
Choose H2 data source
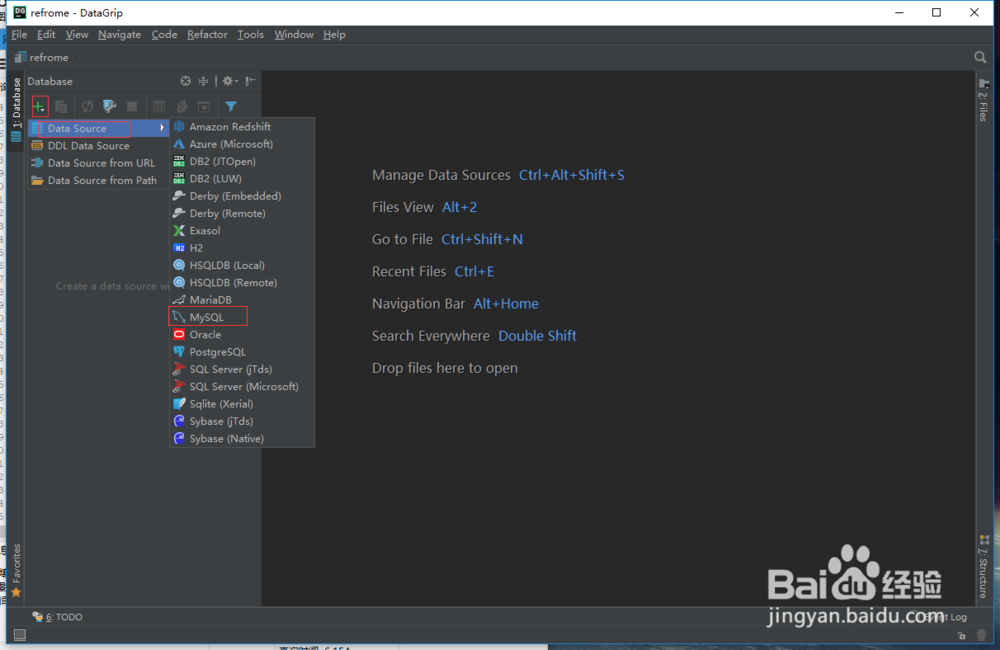[x=242, y=247]
